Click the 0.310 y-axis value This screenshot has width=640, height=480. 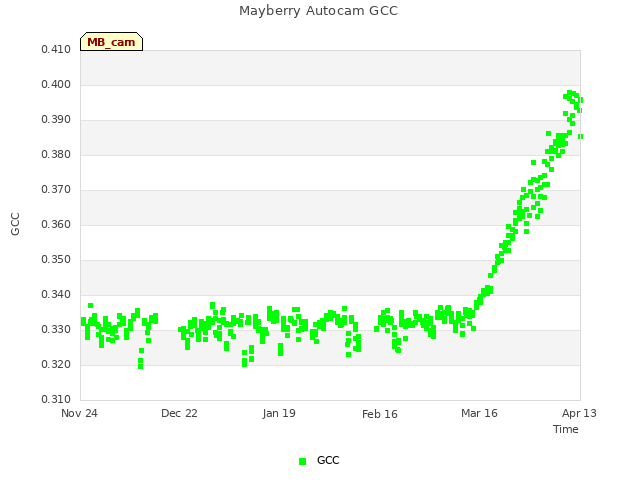pos(56,399)
